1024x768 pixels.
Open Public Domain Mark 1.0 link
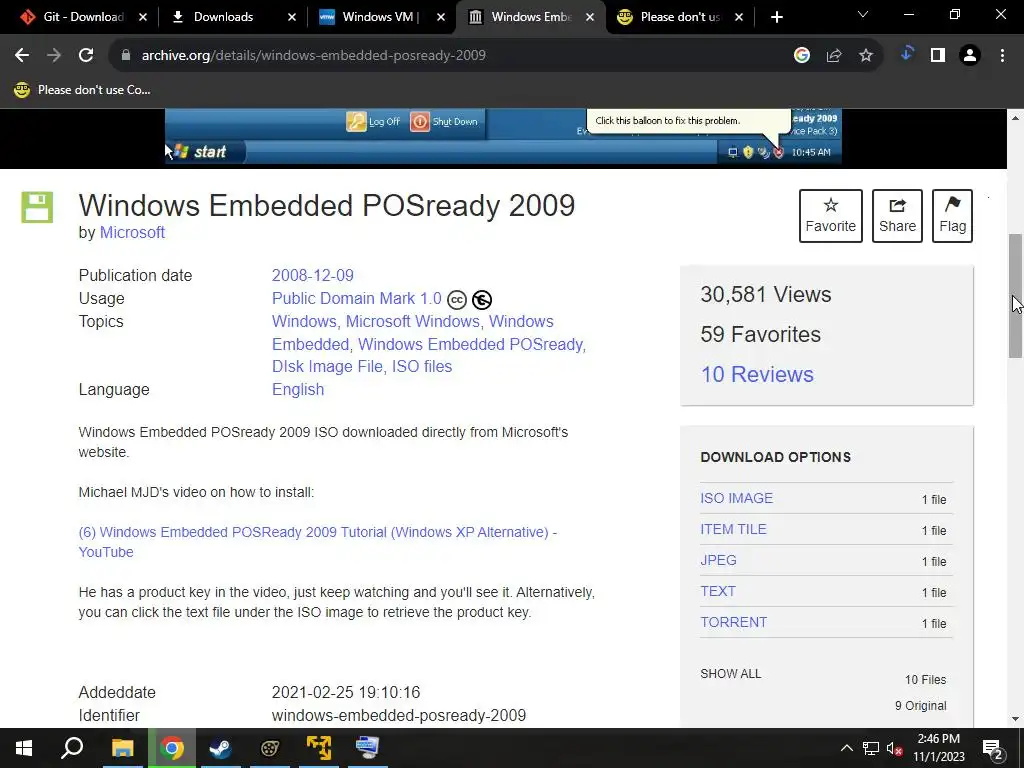pyautogui.click(x=357, y=298)
